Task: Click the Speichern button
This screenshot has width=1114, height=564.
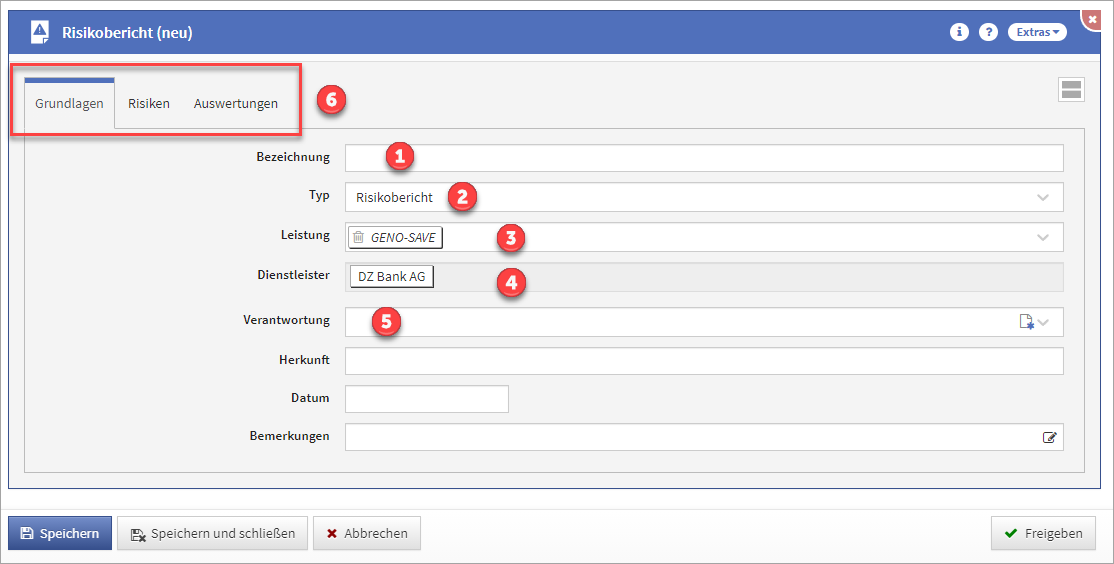Action: (x=60, y=533)
